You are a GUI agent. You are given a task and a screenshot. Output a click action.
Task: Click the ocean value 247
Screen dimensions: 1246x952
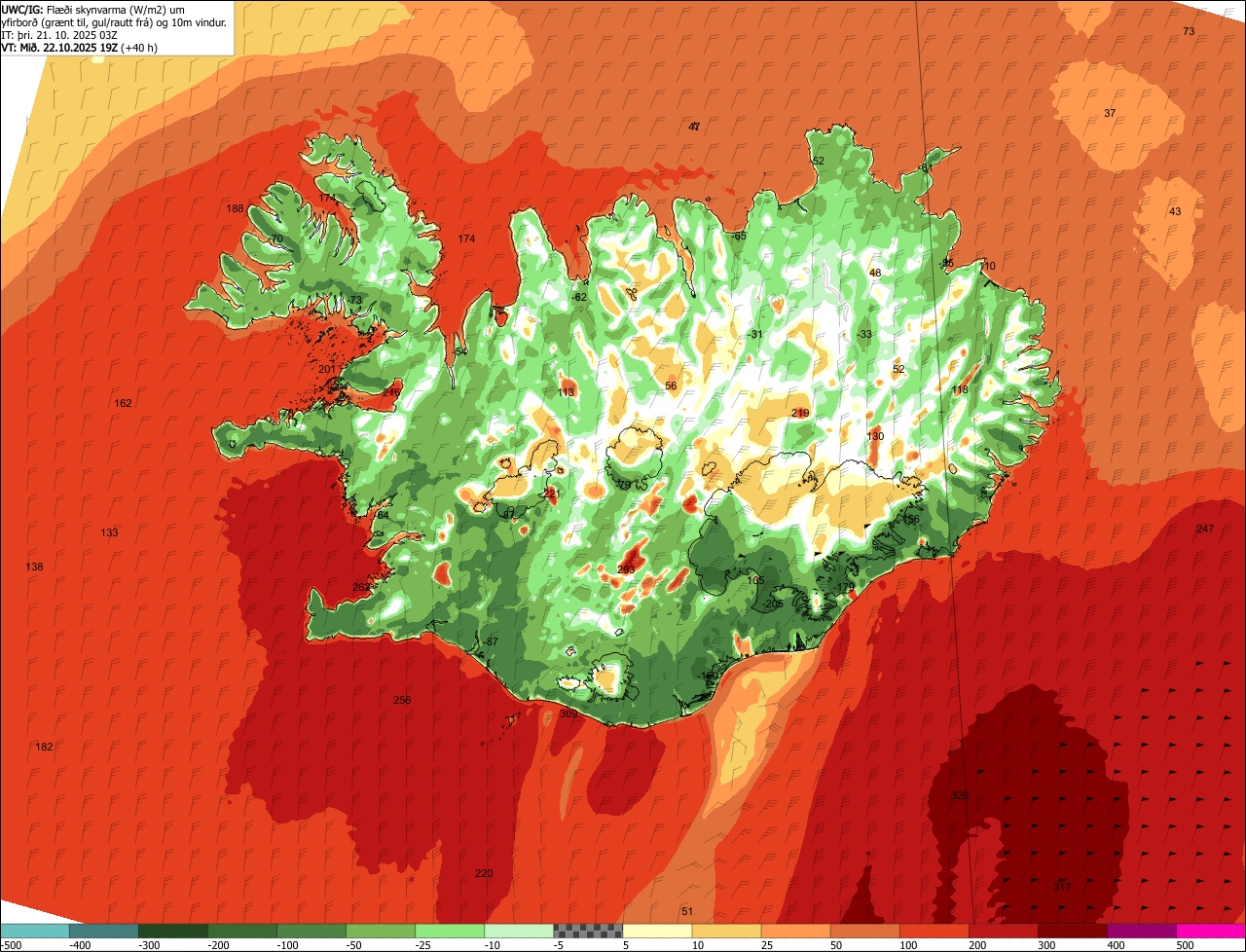click(x=1205, y=529)
